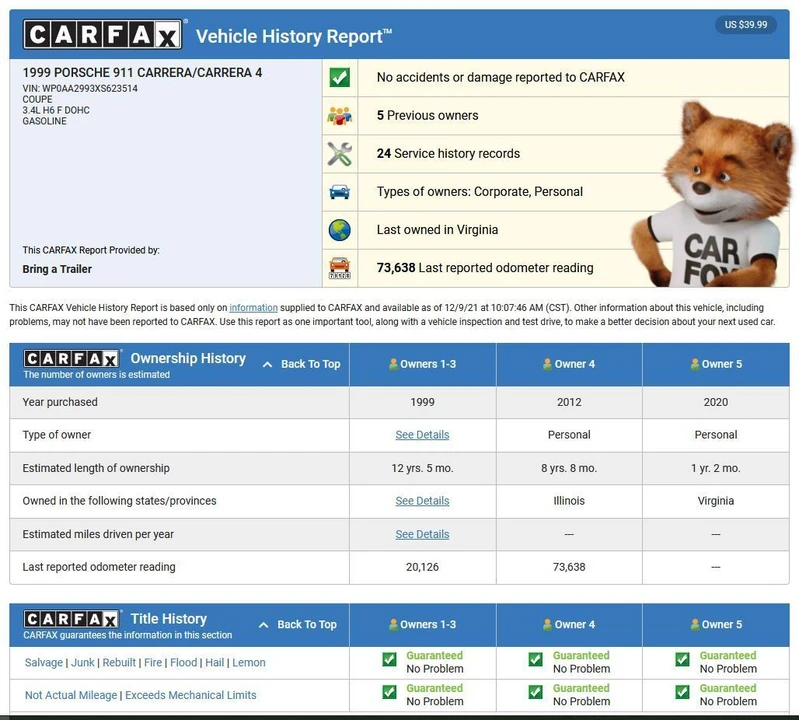Click the wrench icon for service history records
The image size is (799, 720).
[339, 154]
